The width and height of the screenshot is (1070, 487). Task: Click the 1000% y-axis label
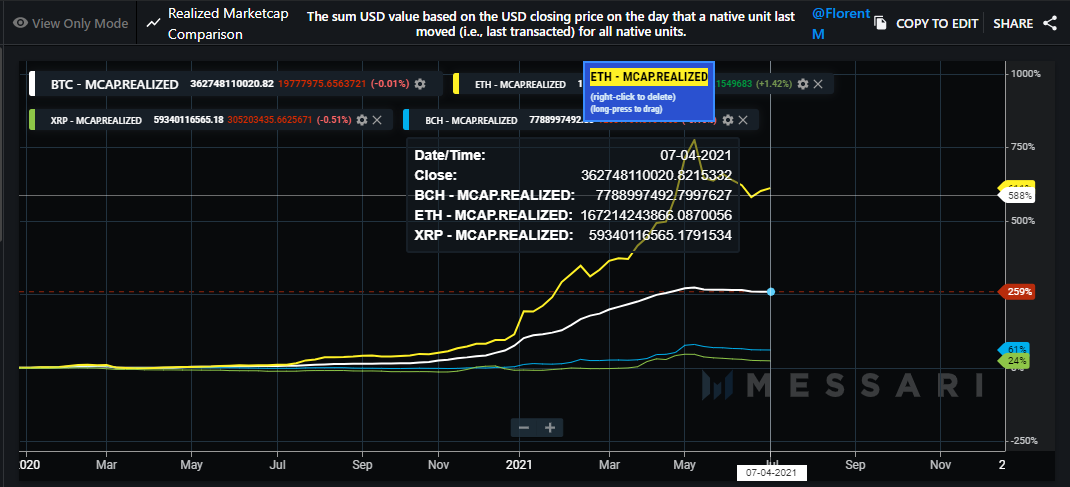click(1025, 74)
